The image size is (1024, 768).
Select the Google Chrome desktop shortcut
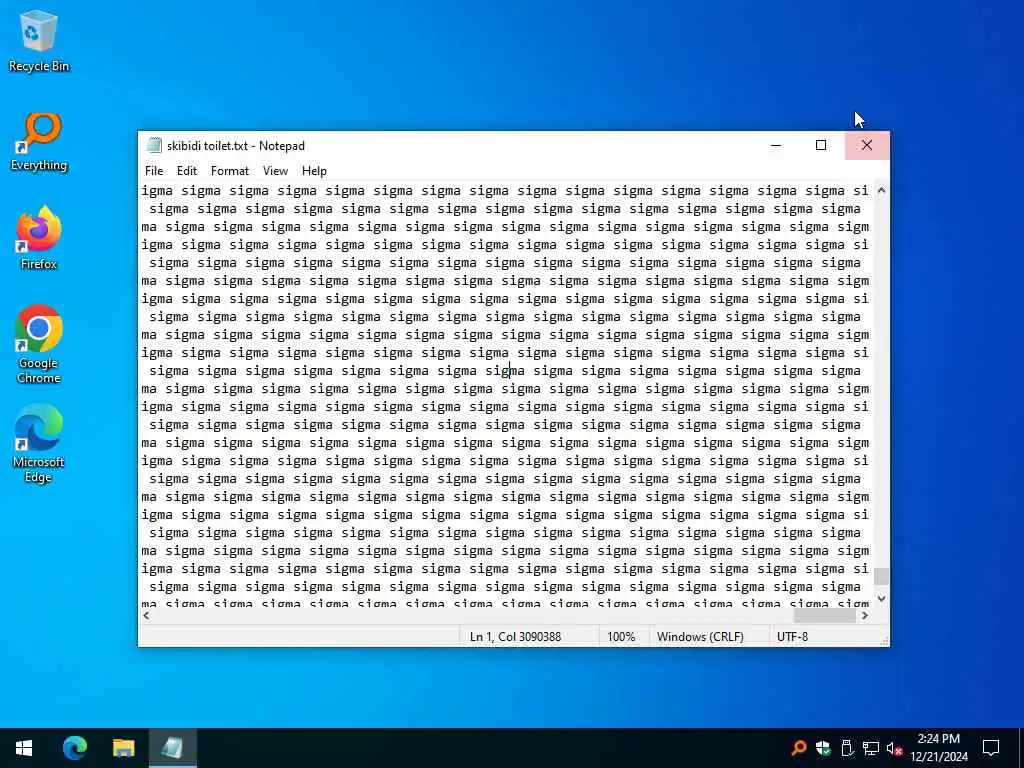pos(39,344)
